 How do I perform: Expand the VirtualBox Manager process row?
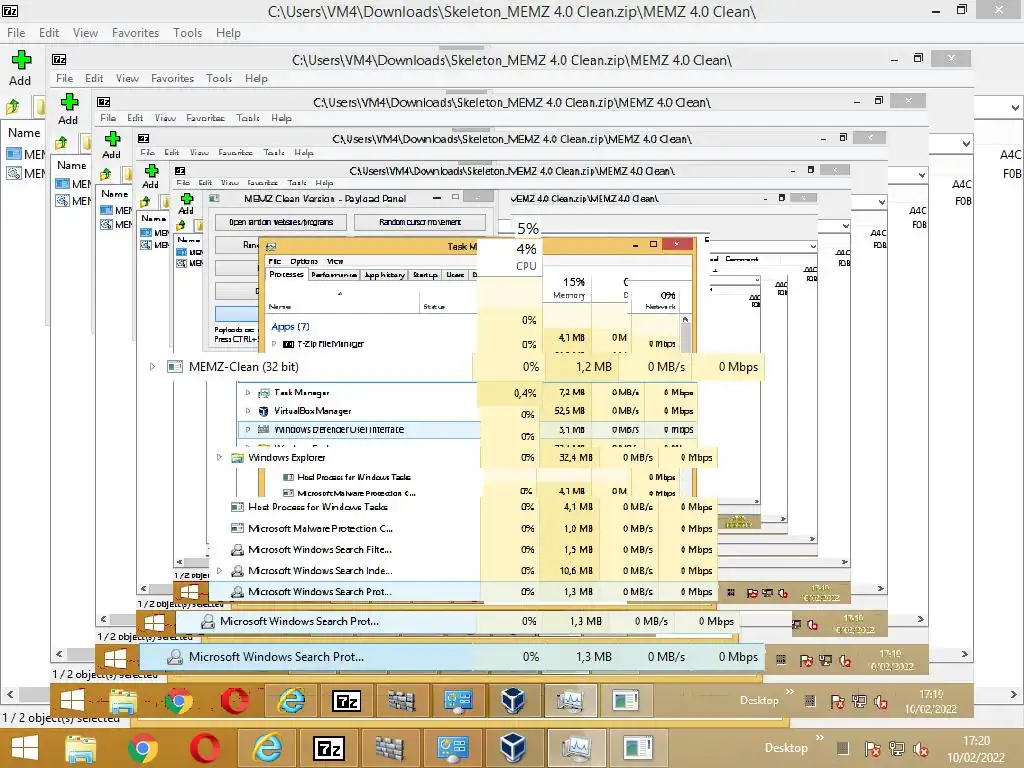(248, 411)
